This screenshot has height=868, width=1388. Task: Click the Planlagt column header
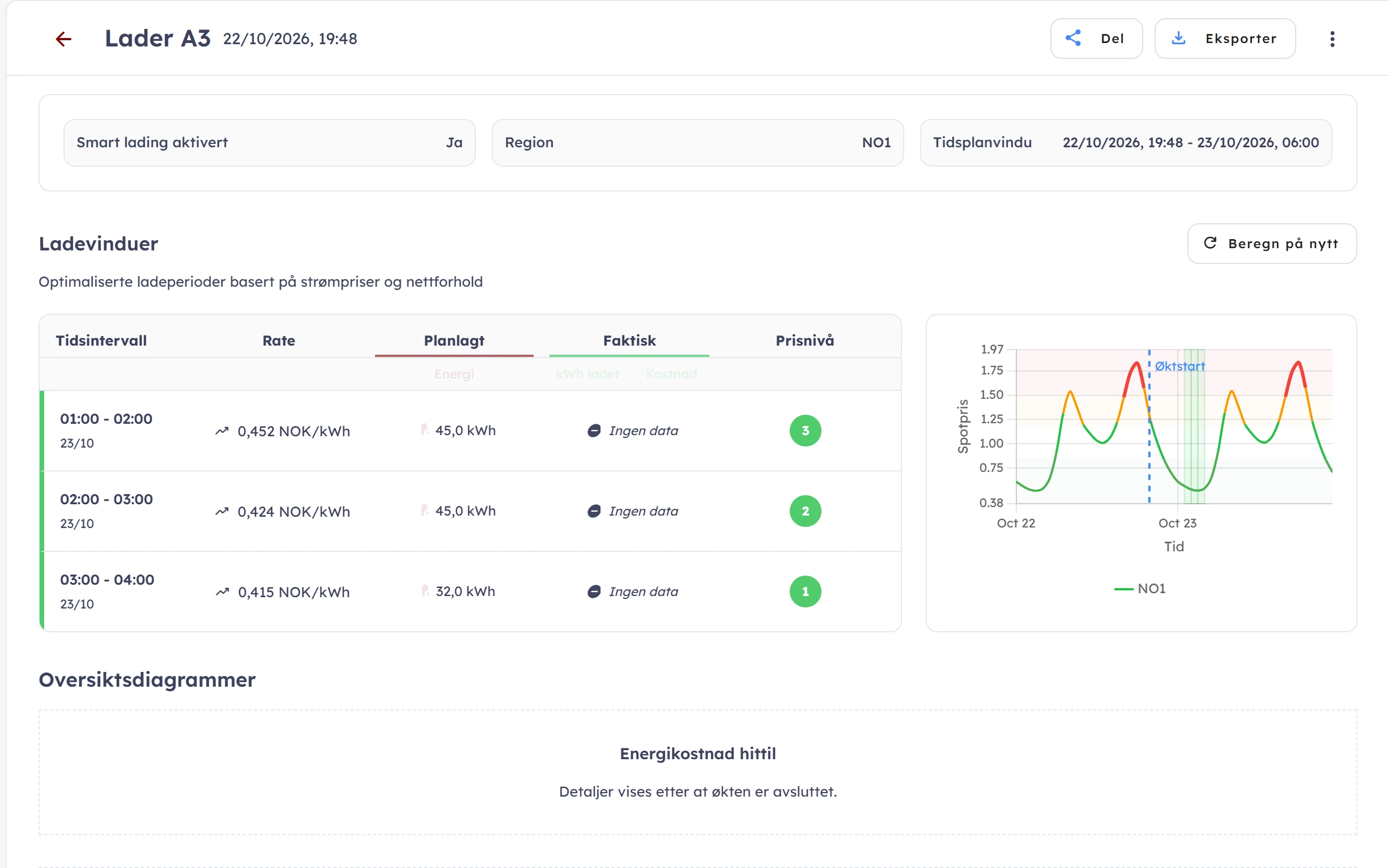[454, 341]
